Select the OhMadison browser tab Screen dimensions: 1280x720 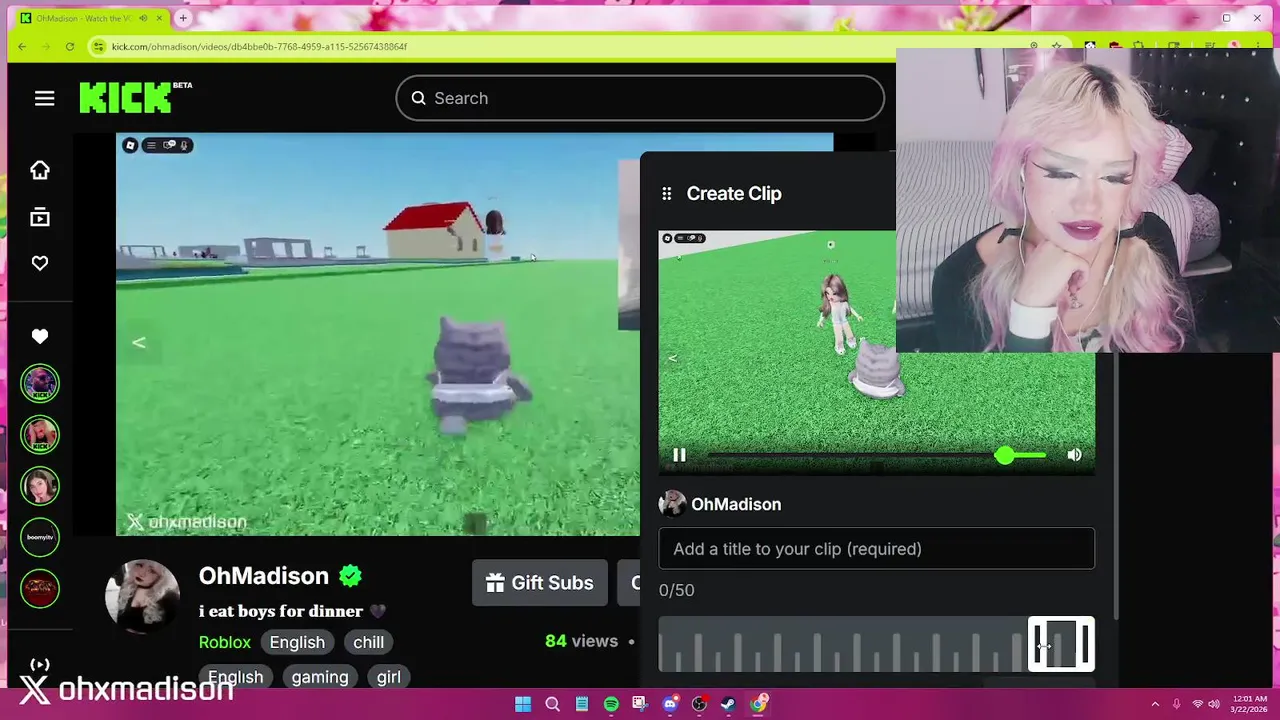pyautogui.click(x=90, y=18)
